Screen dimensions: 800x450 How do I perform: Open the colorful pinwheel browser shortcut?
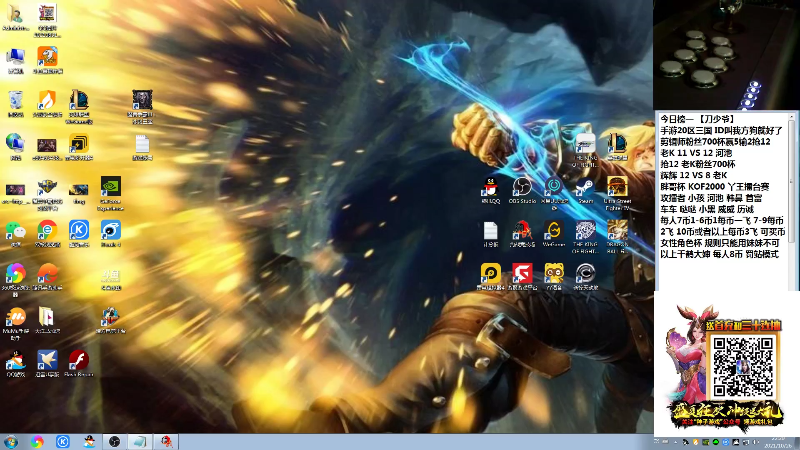[15, 280]
